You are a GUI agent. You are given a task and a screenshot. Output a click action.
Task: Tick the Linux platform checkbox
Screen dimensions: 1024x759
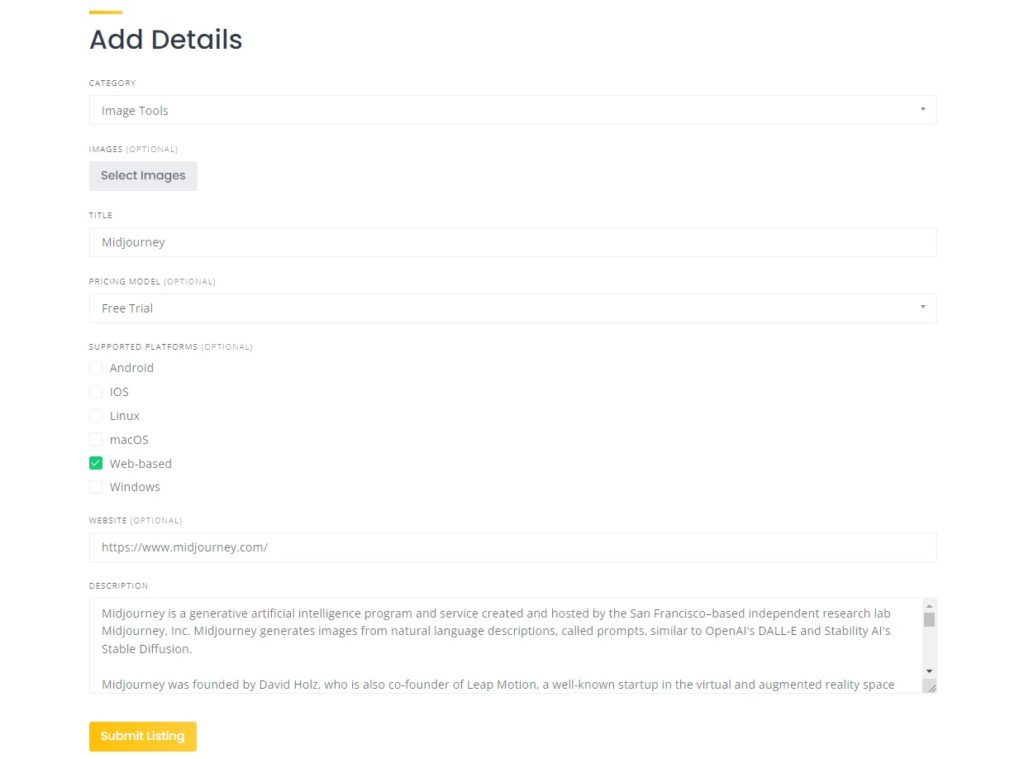(x=96, y=416)
